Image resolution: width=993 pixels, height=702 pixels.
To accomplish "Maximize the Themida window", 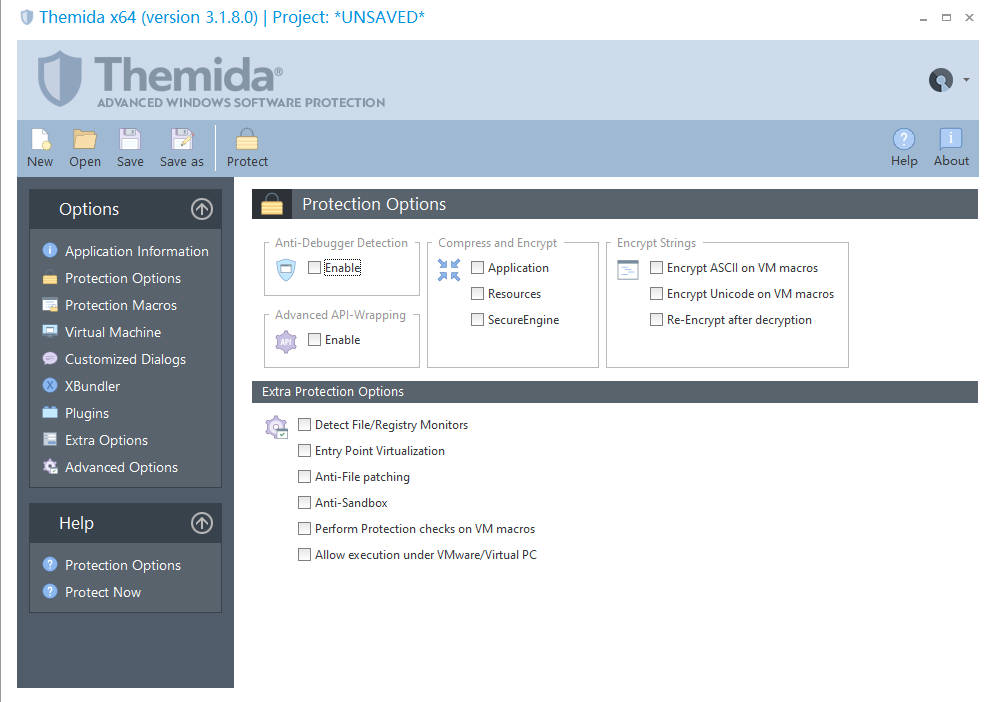I will coord(946,18).
